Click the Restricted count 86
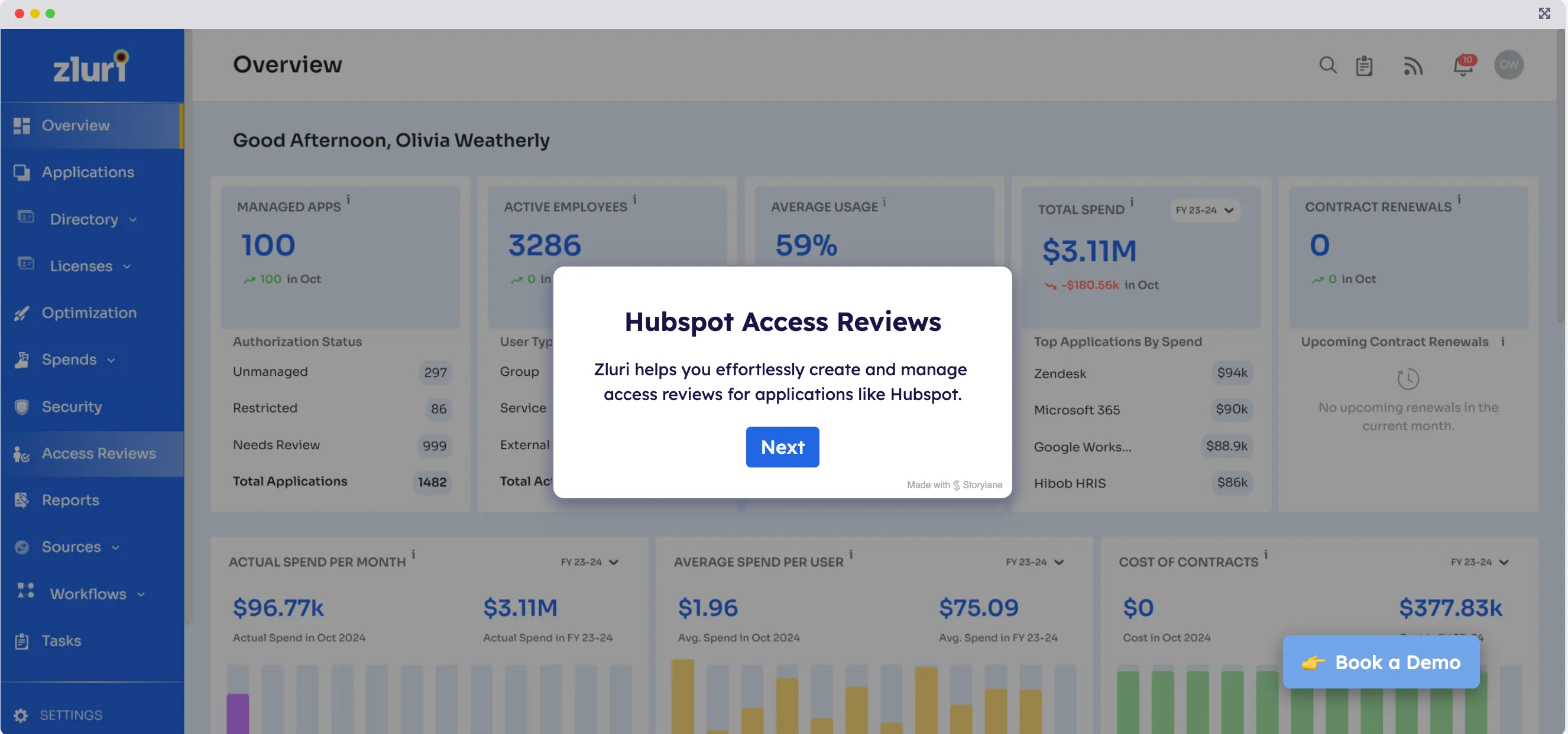The width and height of the screenshot is (1568, 734). coord(438,408)
